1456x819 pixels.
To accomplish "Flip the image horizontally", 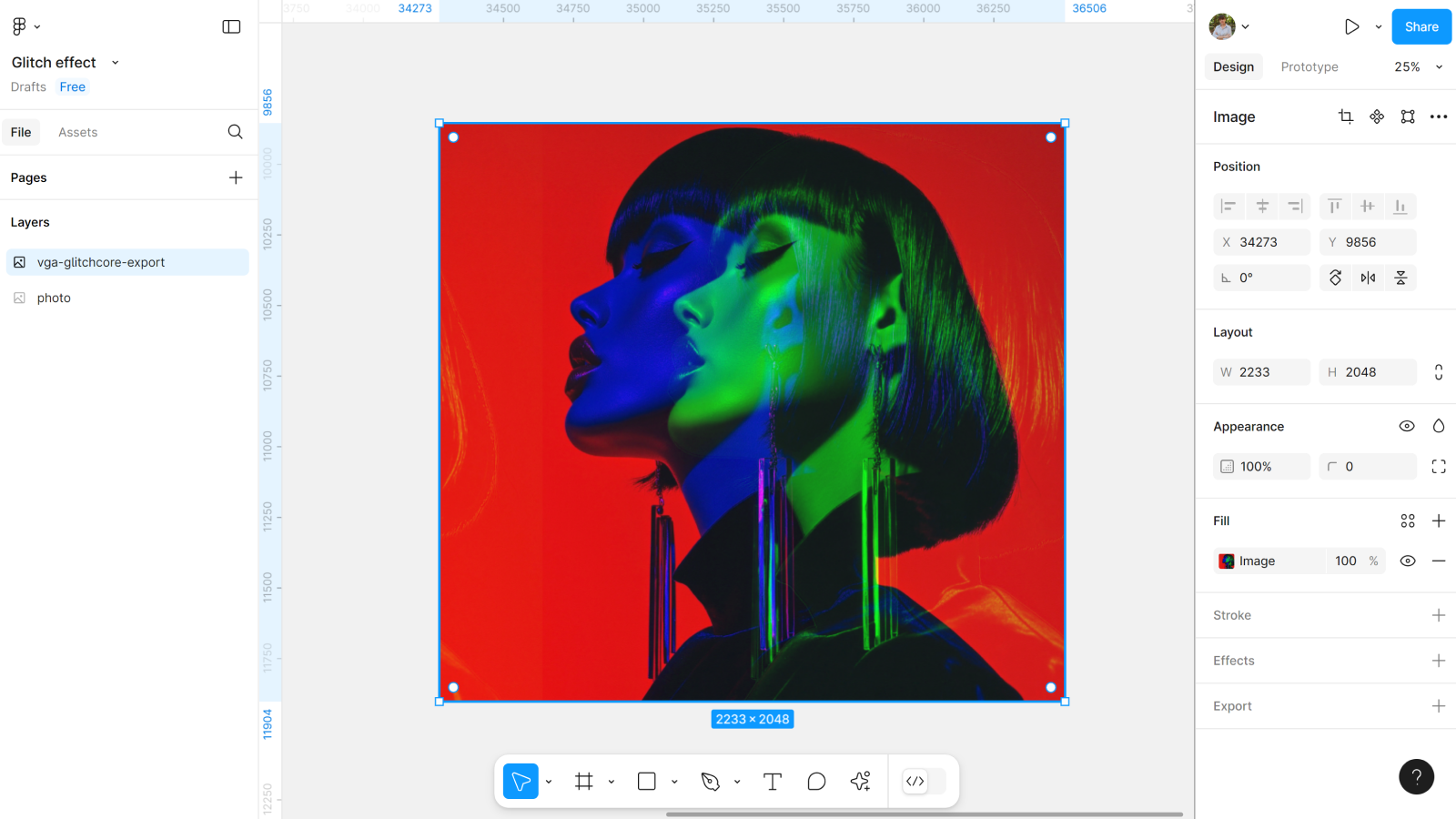I will [x=1368, y=278].
